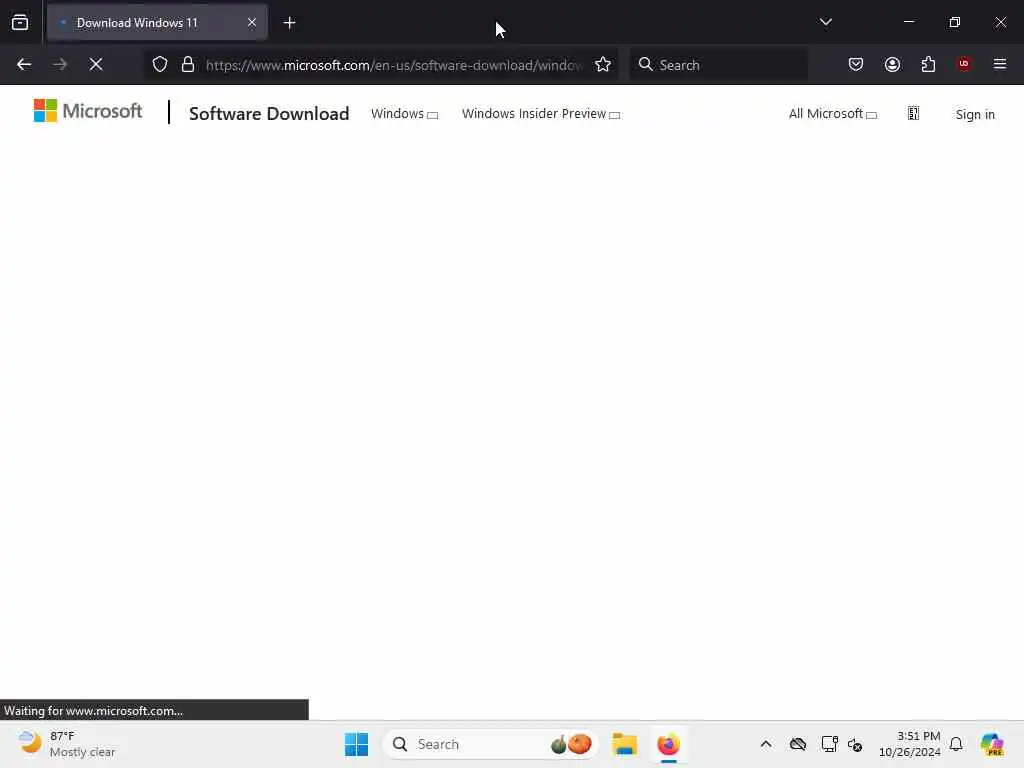Stop loading the page
This screenshot has height=768, width=1024.
tap(96, 64)
